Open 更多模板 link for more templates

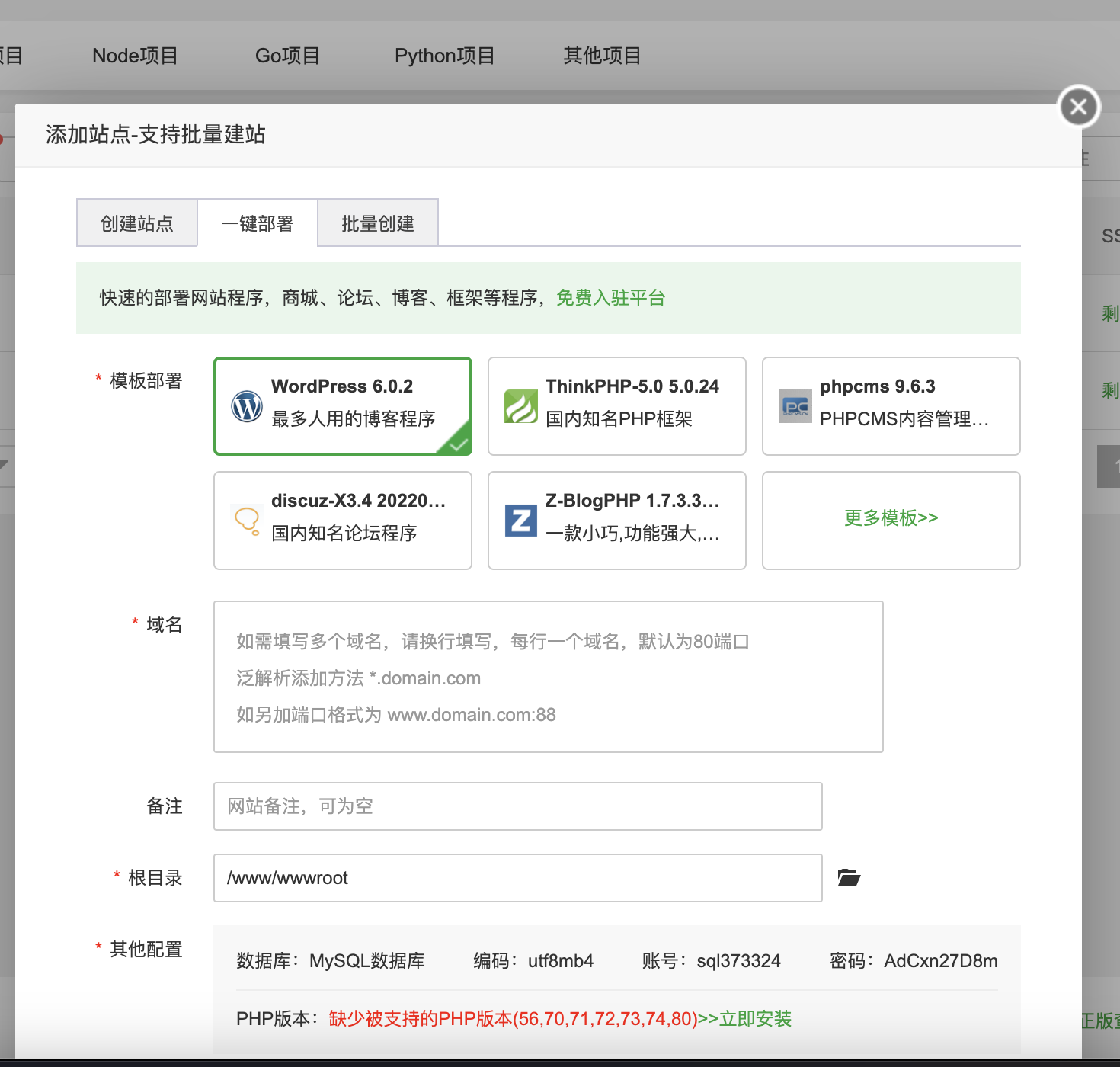pyautogui.click(x=891, y=518)
